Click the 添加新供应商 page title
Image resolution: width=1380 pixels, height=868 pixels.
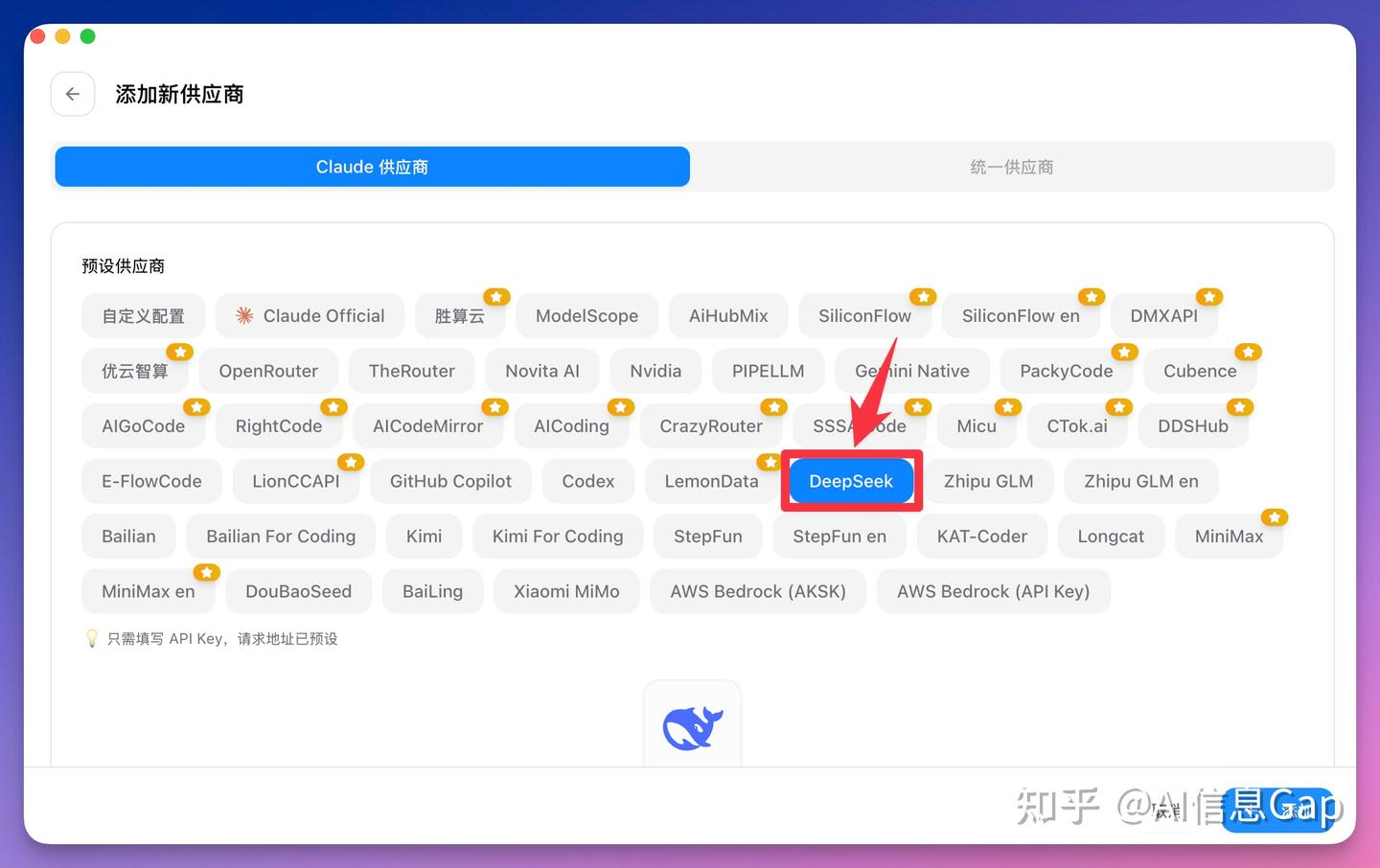(x=179, y=94)
